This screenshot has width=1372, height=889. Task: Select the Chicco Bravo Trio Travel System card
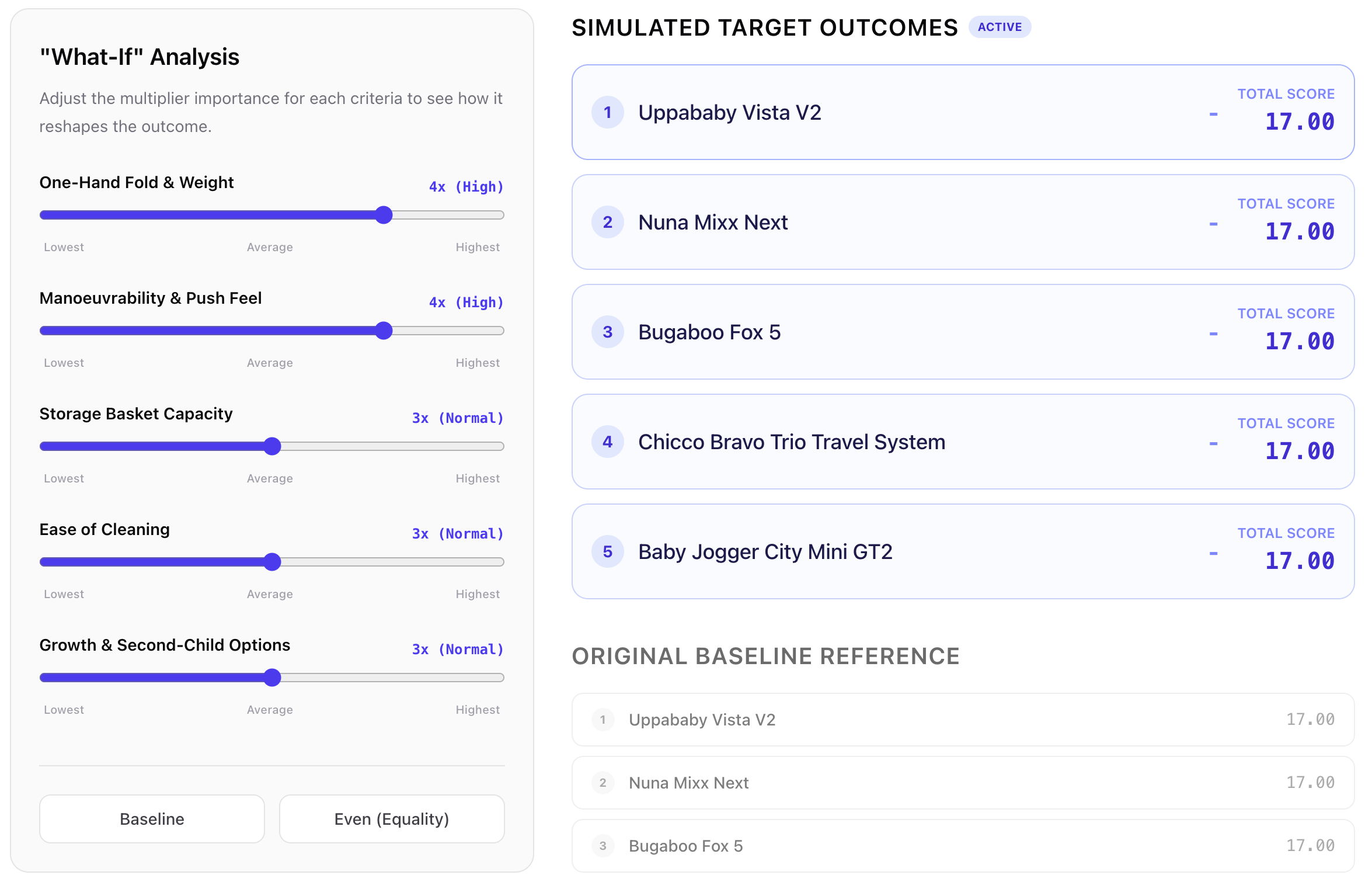(963, 442)
